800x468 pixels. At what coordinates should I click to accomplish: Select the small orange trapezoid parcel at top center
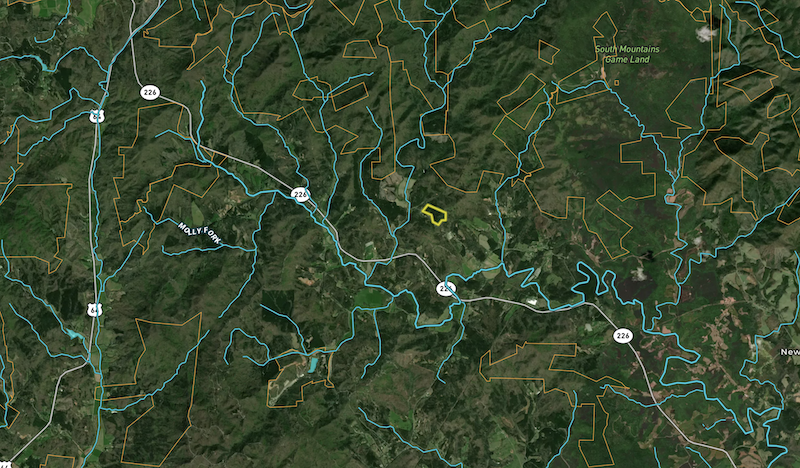coord(360,50)
